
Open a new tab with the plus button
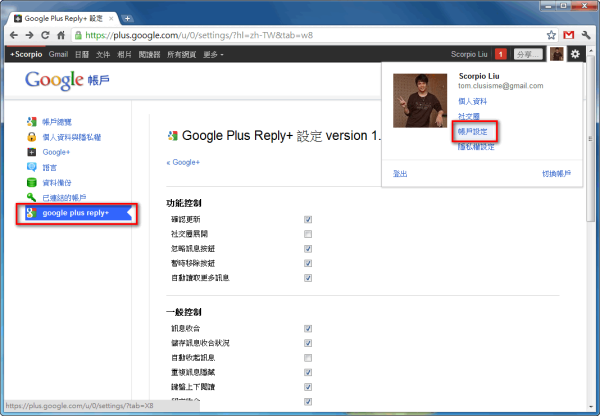pyautogui.click(x=127, y=18)
